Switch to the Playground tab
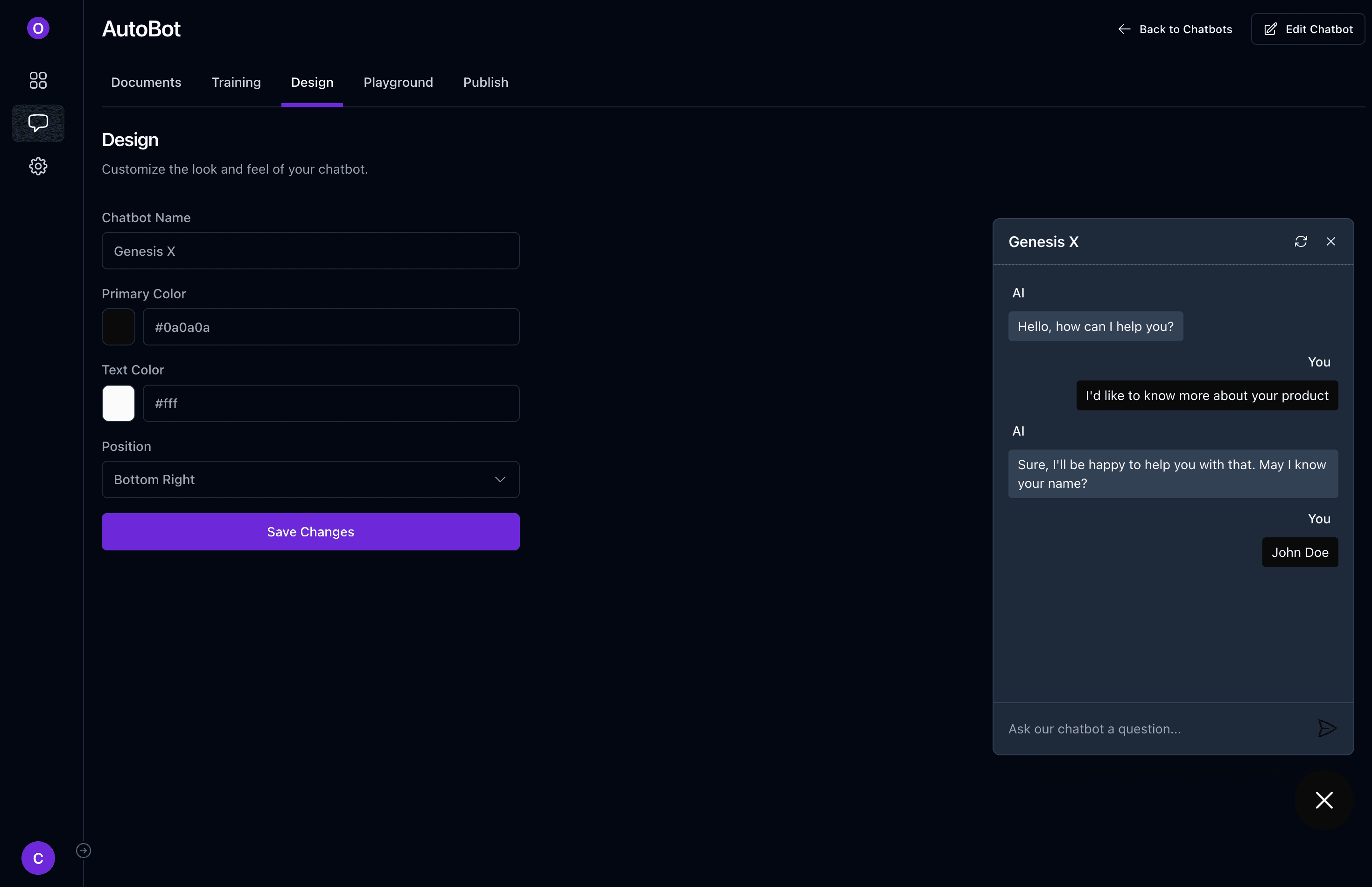Image resolution: width=1372 pixels, height=887 pixels. 398,82
